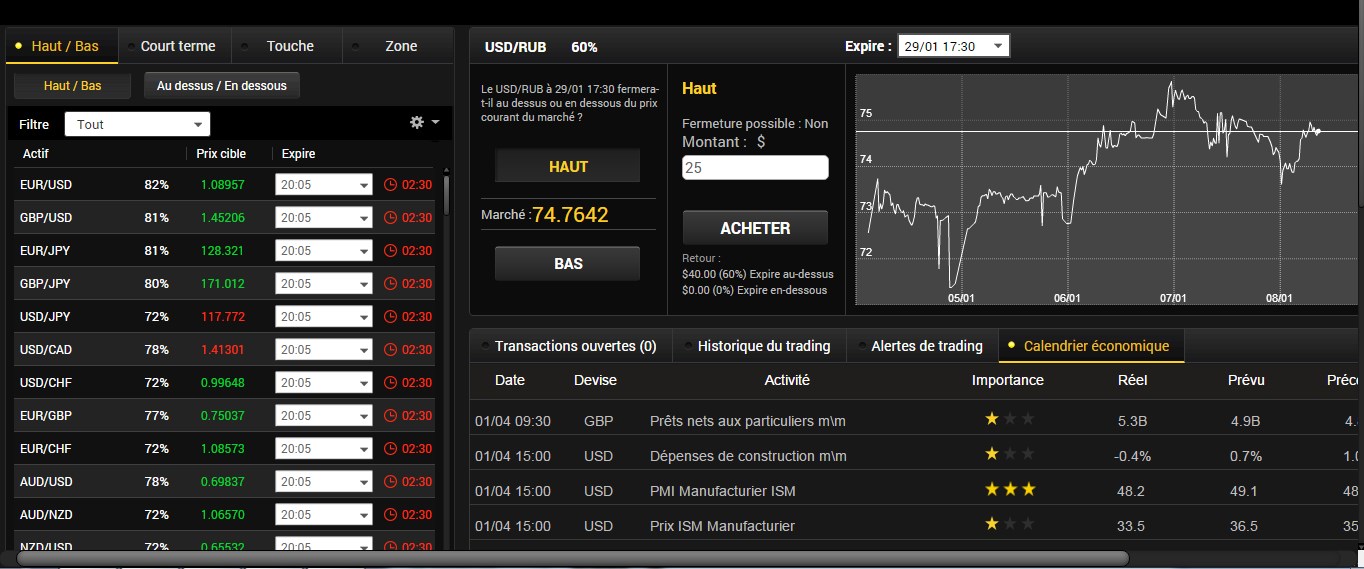
Task: Click importance stars for Prêts nets aux particuliers
Action: (1010, 419)
